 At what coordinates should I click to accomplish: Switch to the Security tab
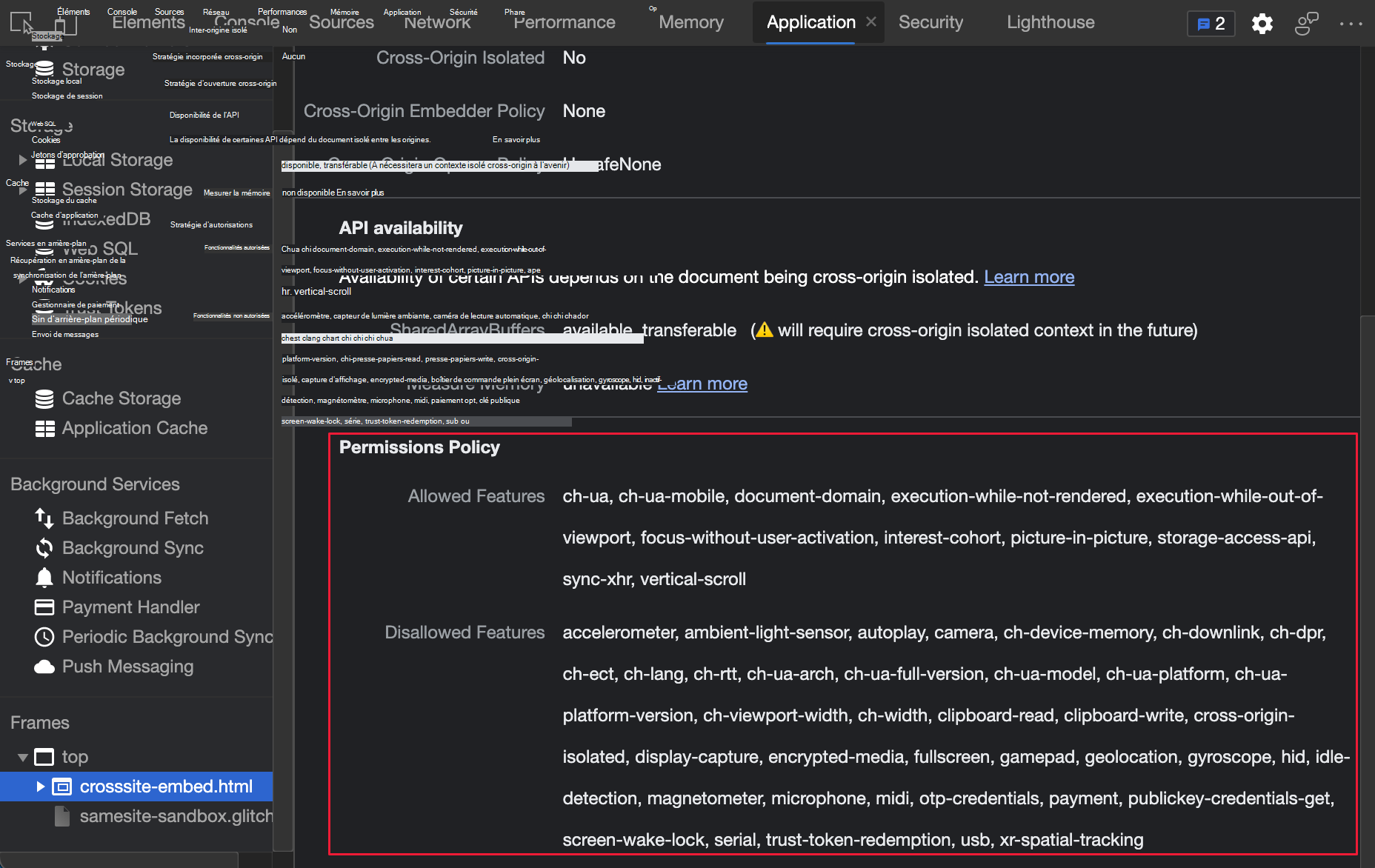point(931,22)
